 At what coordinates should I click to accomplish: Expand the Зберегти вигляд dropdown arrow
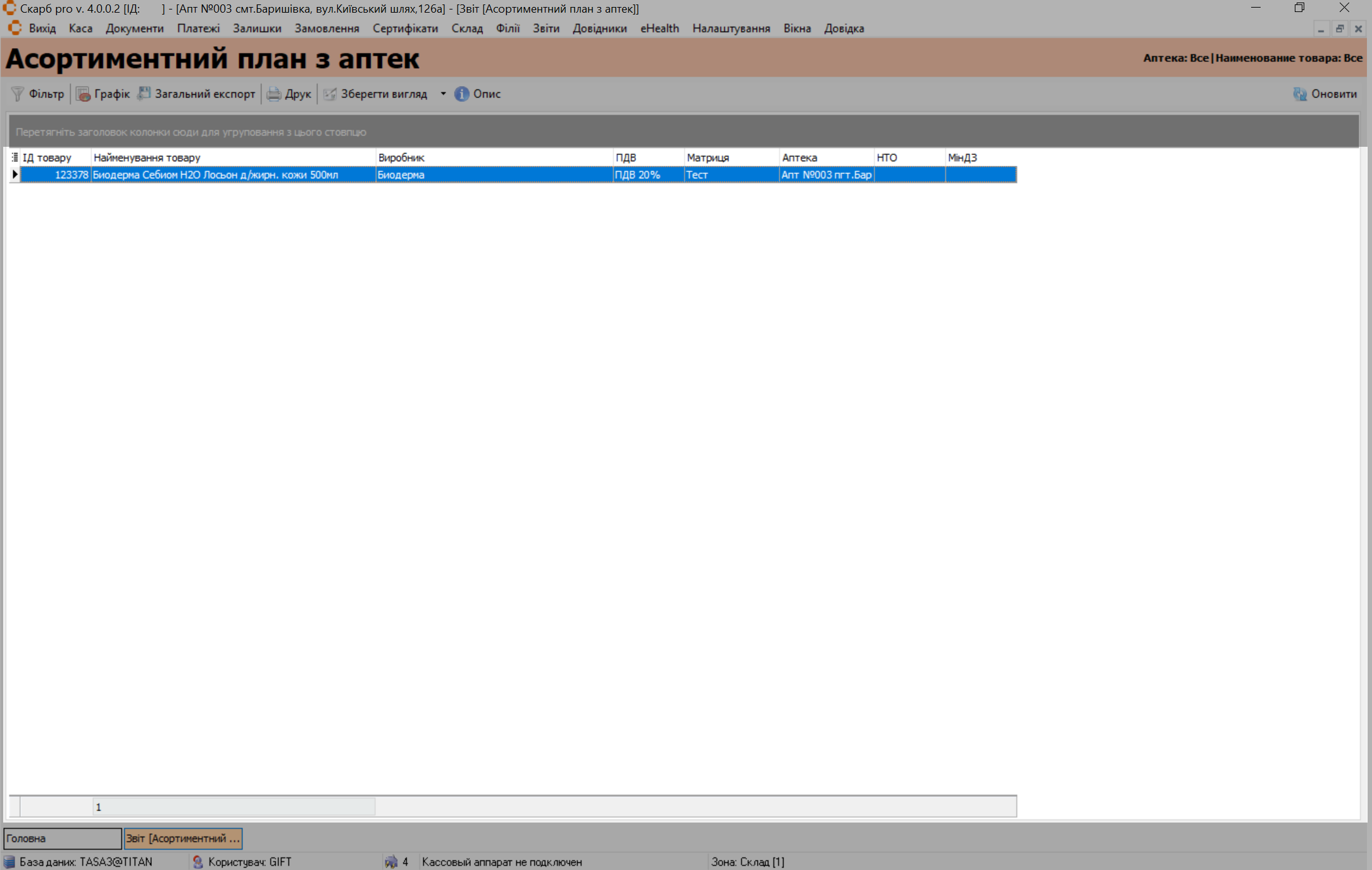pos(443,94)
